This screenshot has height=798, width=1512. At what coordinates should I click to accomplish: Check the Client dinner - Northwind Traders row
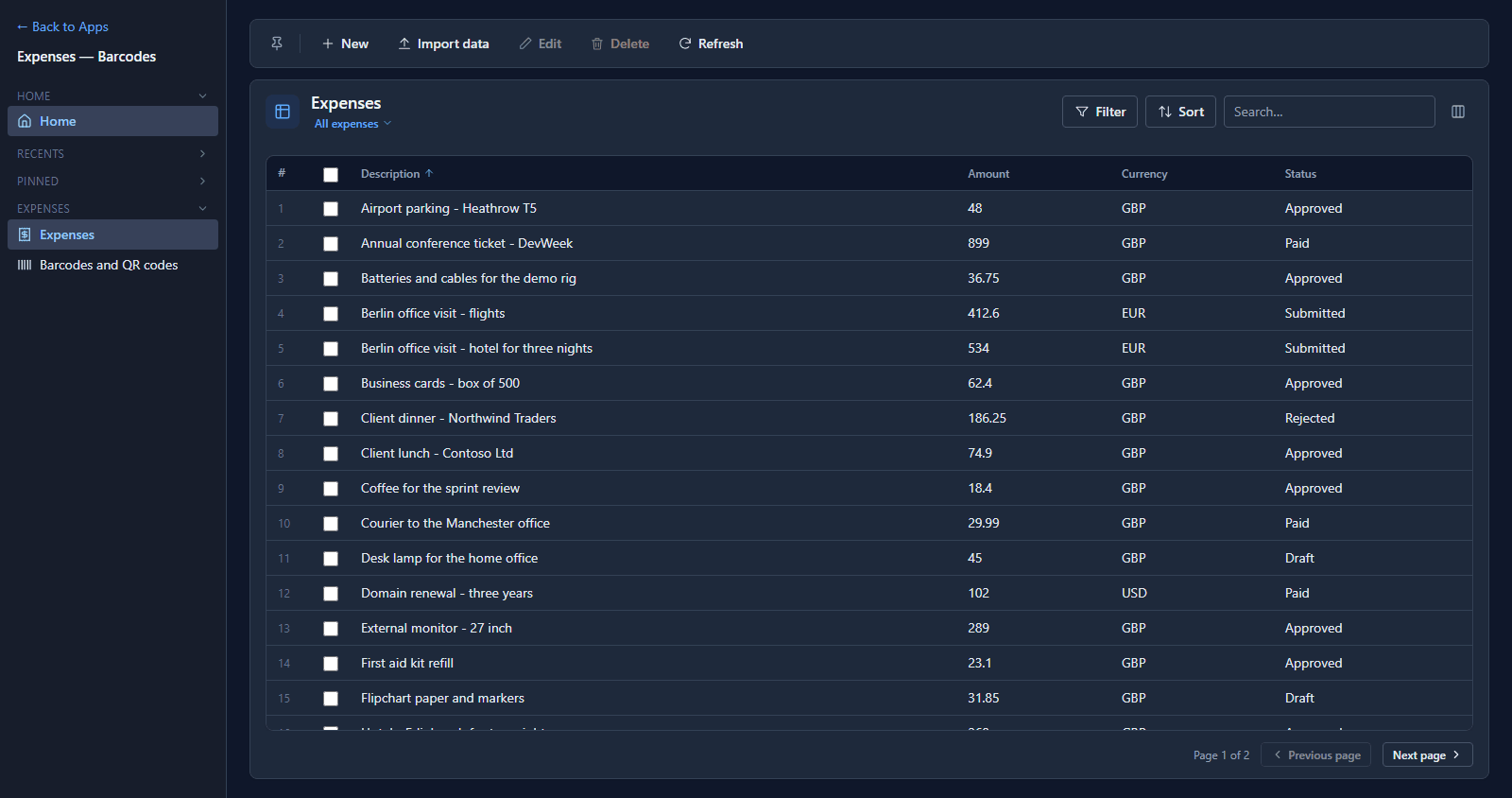coord(331,419)
